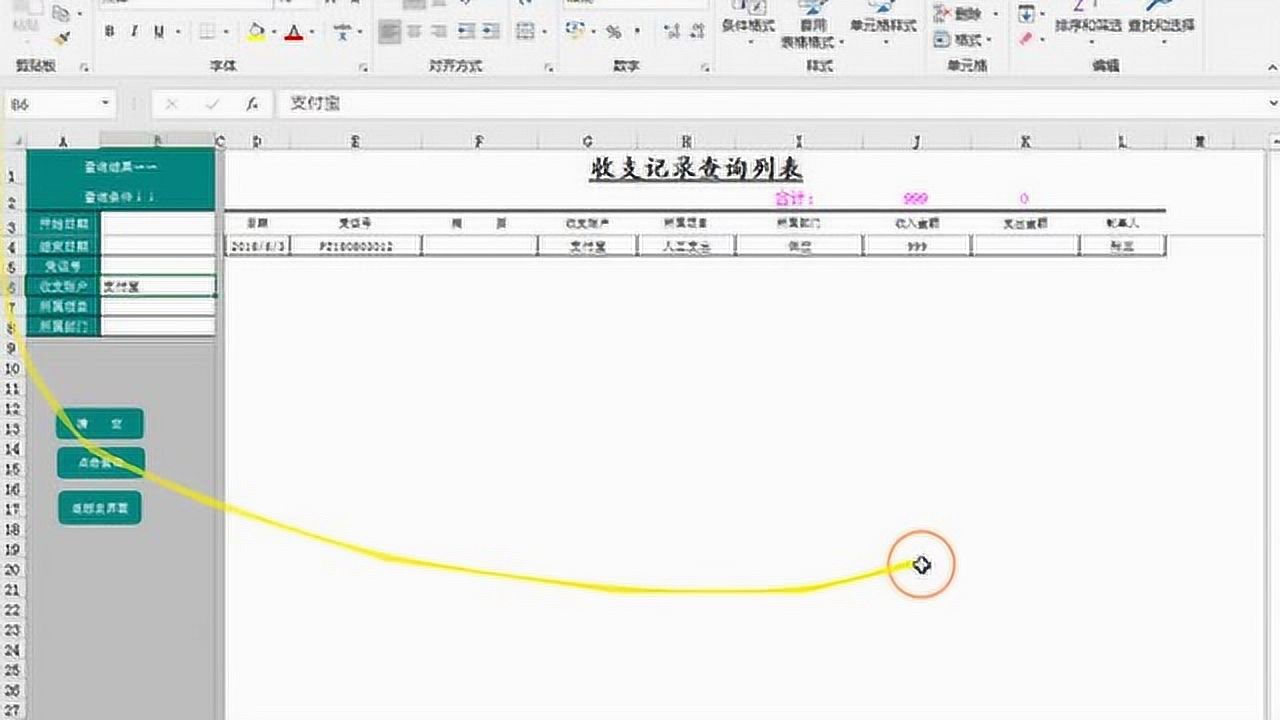The image size is (1280, 720).
Task: Collapse the ribbon with the chevron
Action: pyautogui.click(x=1273, y=67)
